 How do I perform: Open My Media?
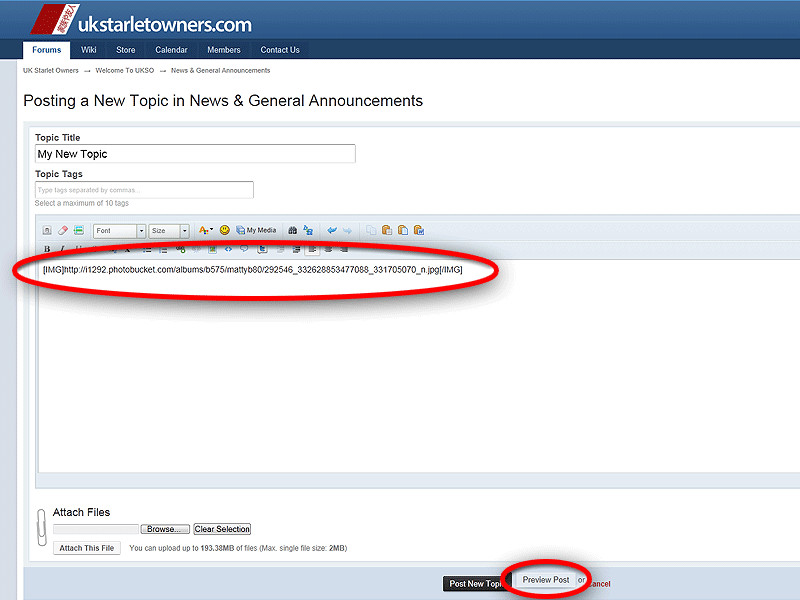256,230
